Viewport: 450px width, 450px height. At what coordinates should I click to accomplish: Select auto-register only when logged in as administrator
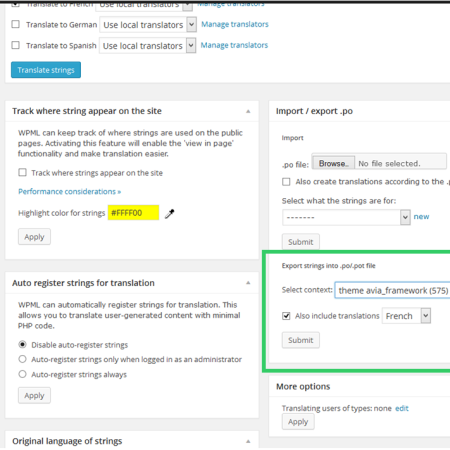(22, 359)
